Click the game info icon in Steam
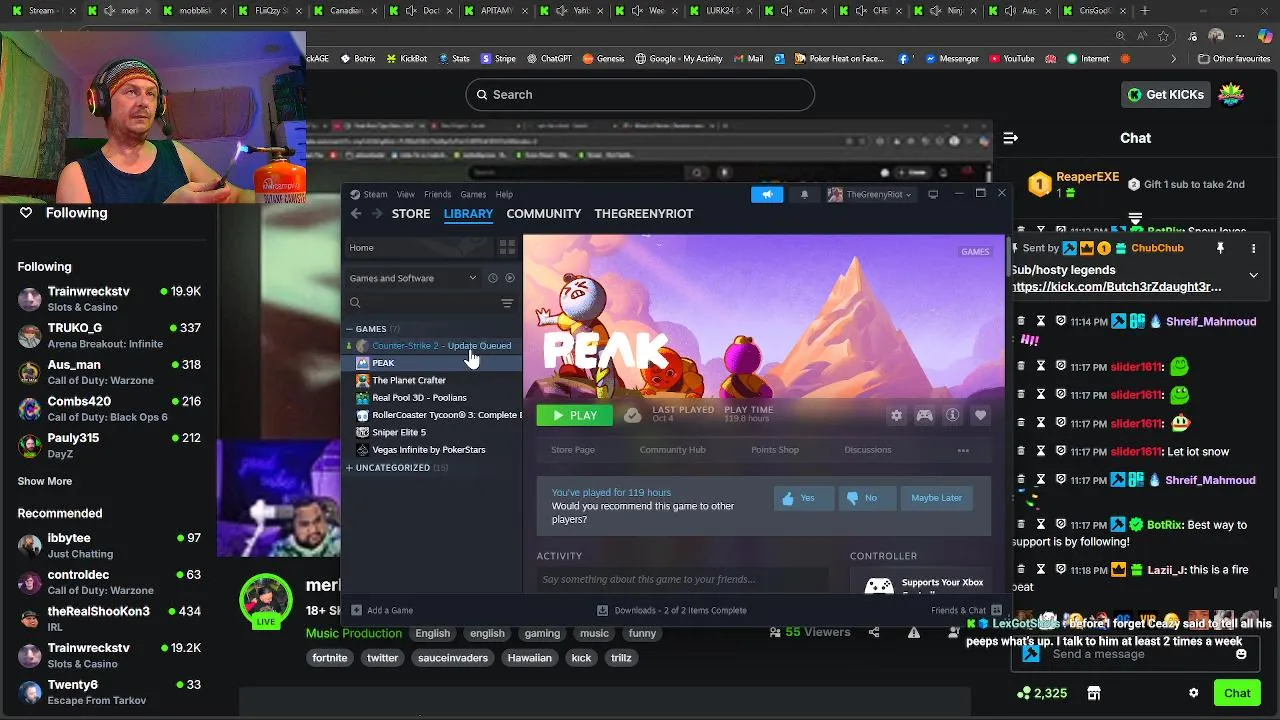The image size is (1280, 720). [x=952, y=415]
